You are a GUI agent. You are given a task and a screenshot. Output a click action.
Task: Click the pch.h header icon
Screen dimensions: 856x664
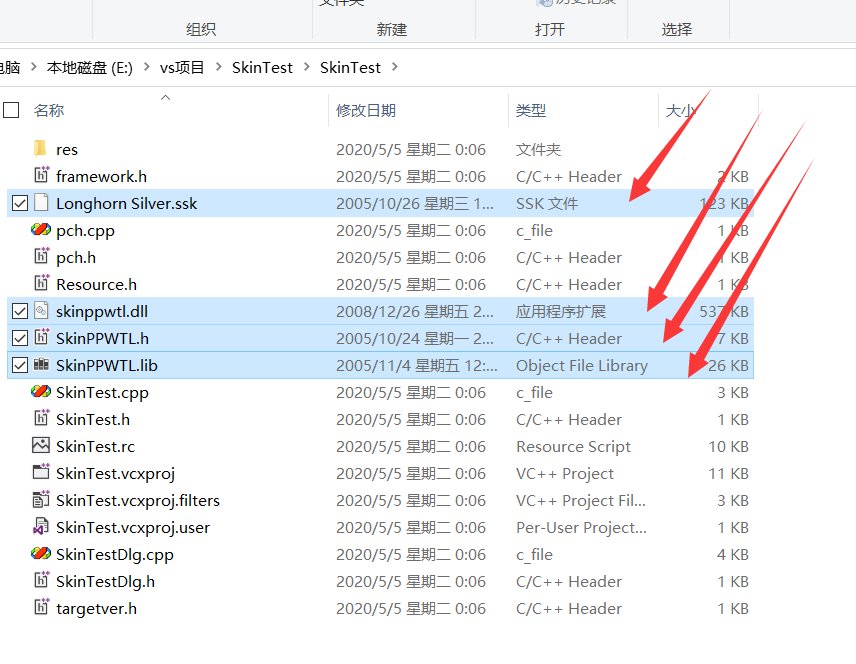41,256
